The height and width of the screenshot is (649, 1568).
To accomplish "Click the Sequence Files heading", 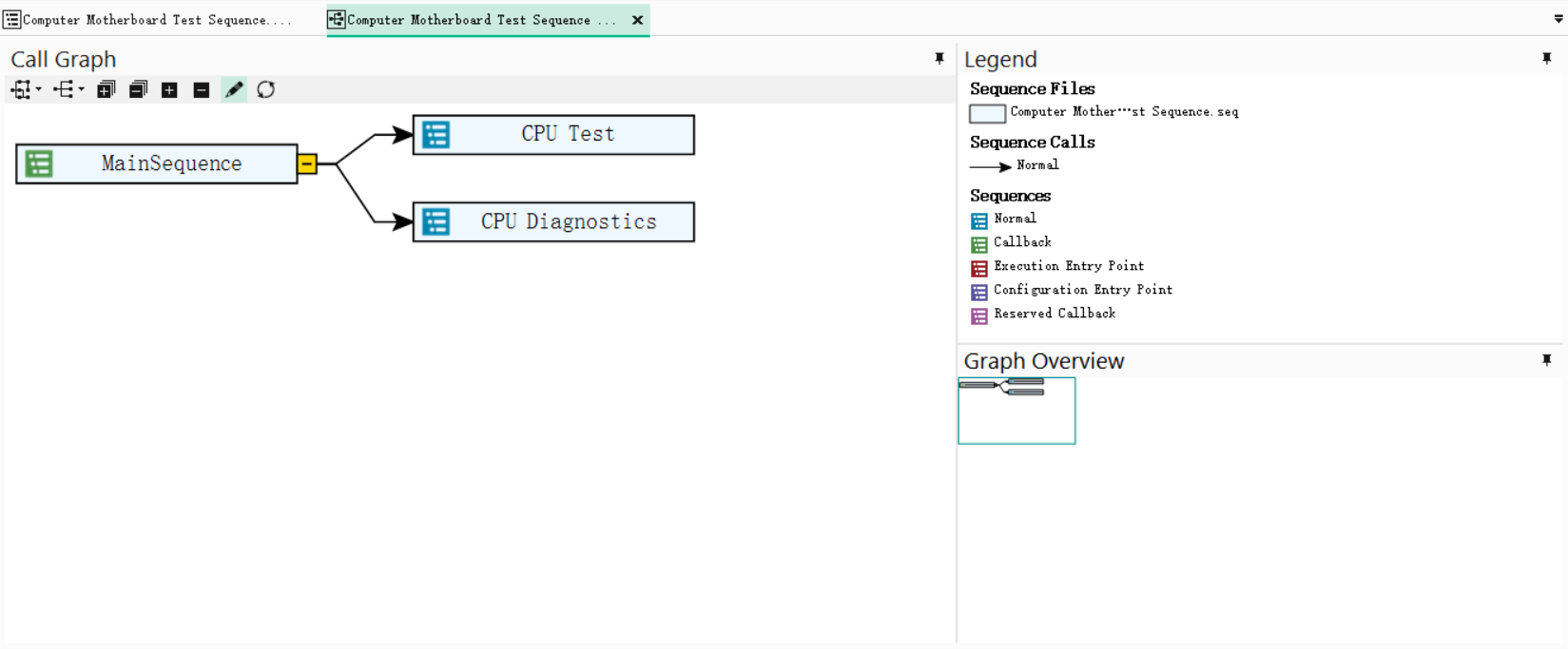I will pyautogui.click(x=1033, y=88).
